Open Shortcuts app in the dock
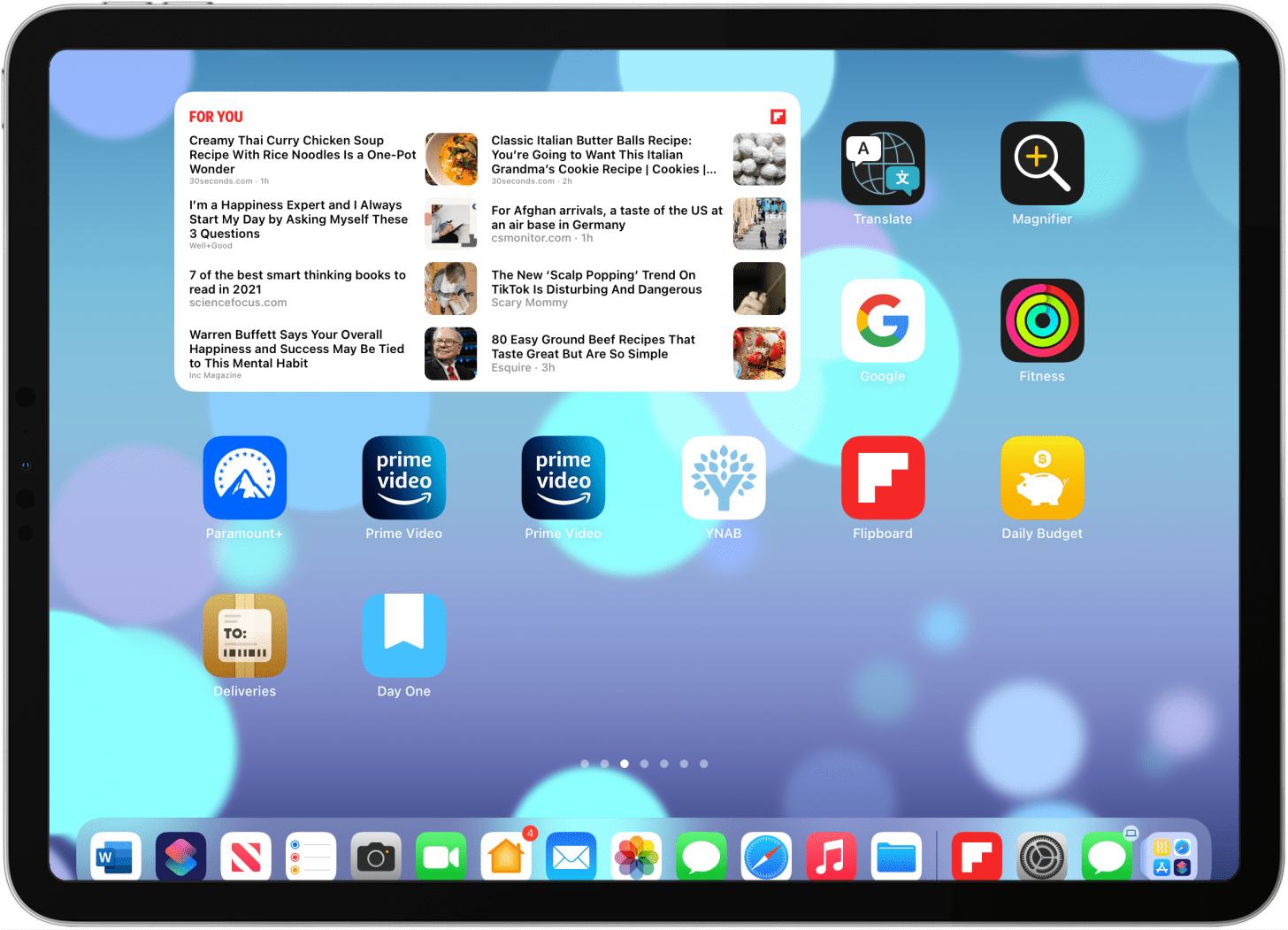Image resolution: width=1288 pixels, height=930 pixels. tap(180, 857)
